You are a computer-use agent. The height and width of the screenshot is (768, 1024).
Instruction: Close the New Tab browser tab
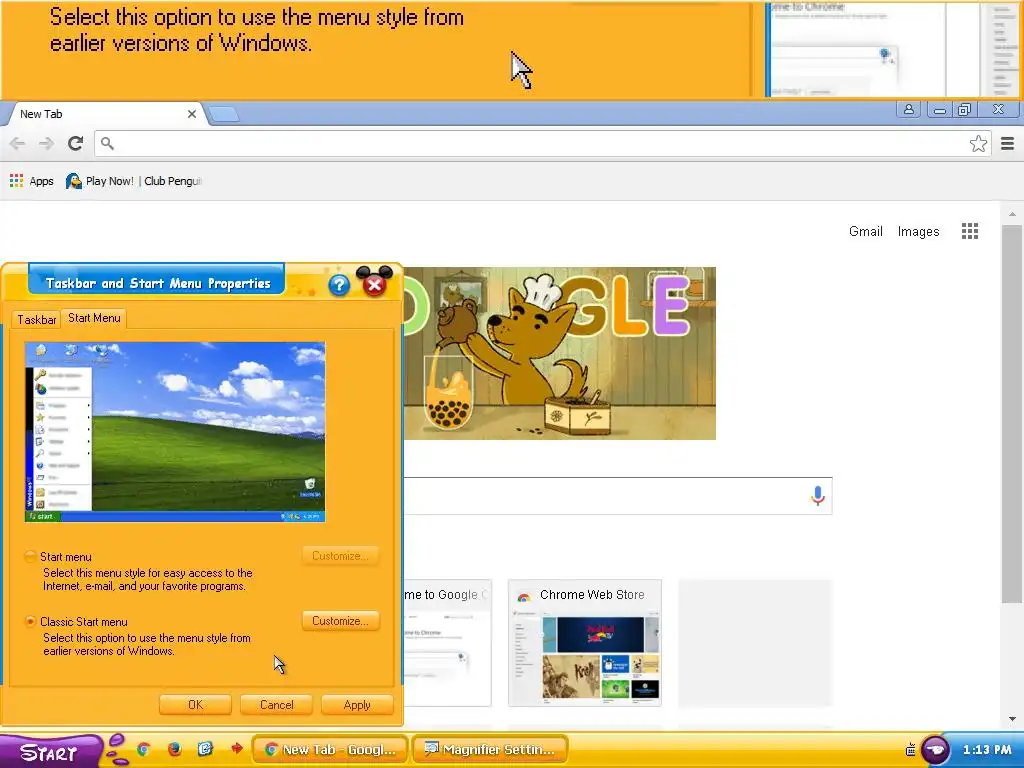pos(192,114)
